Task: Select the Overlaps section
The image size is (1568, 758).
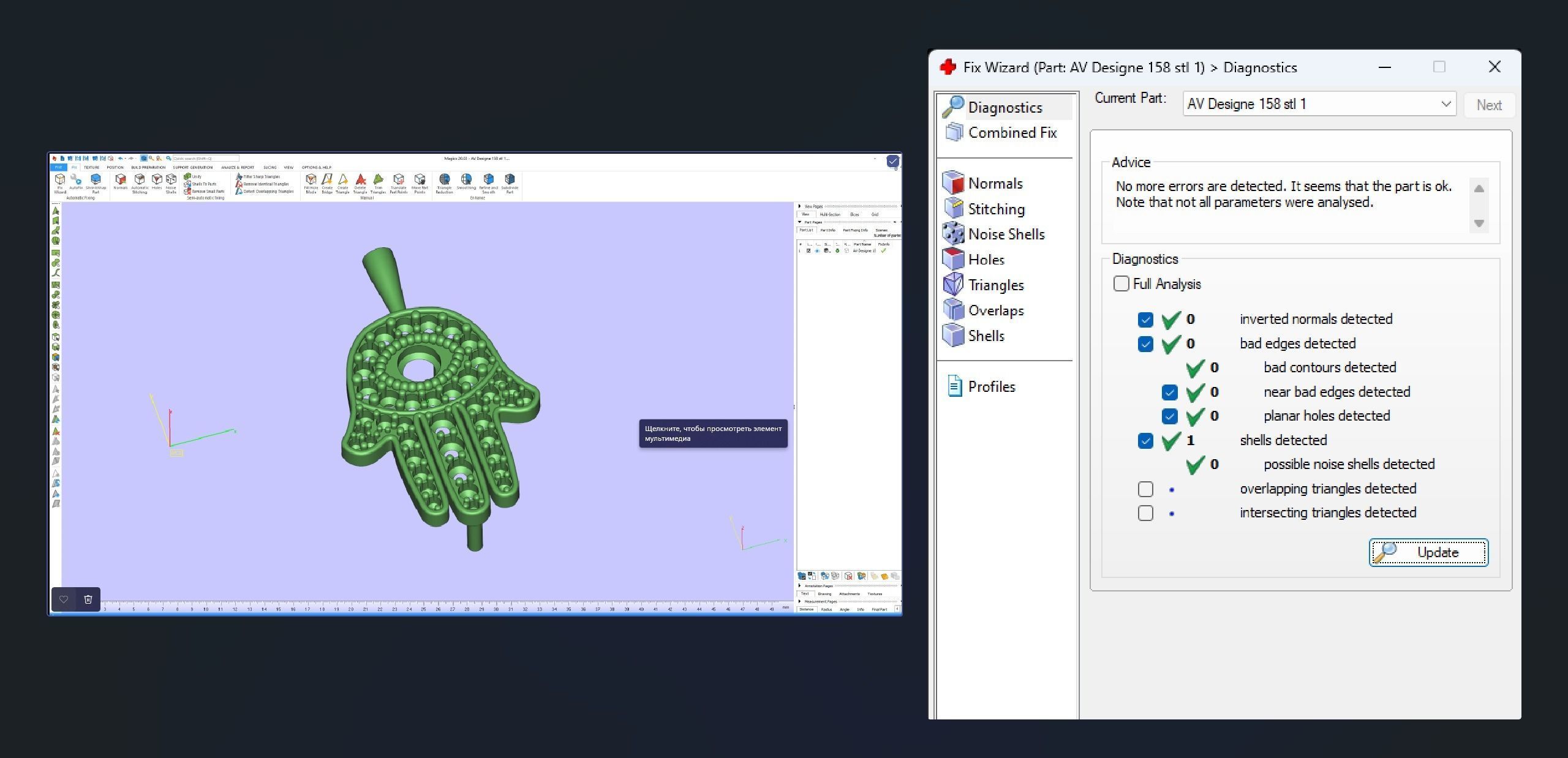Action: (x=995, y=310)
